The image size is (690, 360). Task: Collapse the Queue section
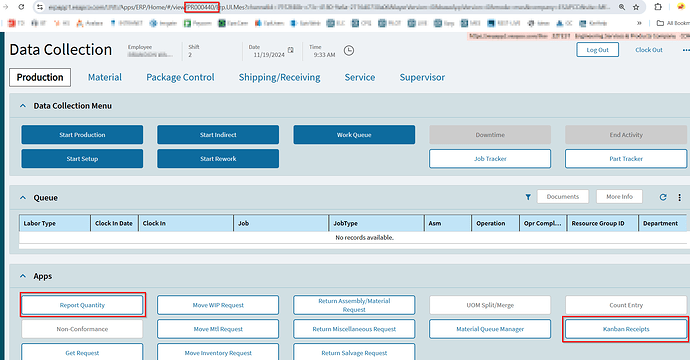click(x=23, y=198)
